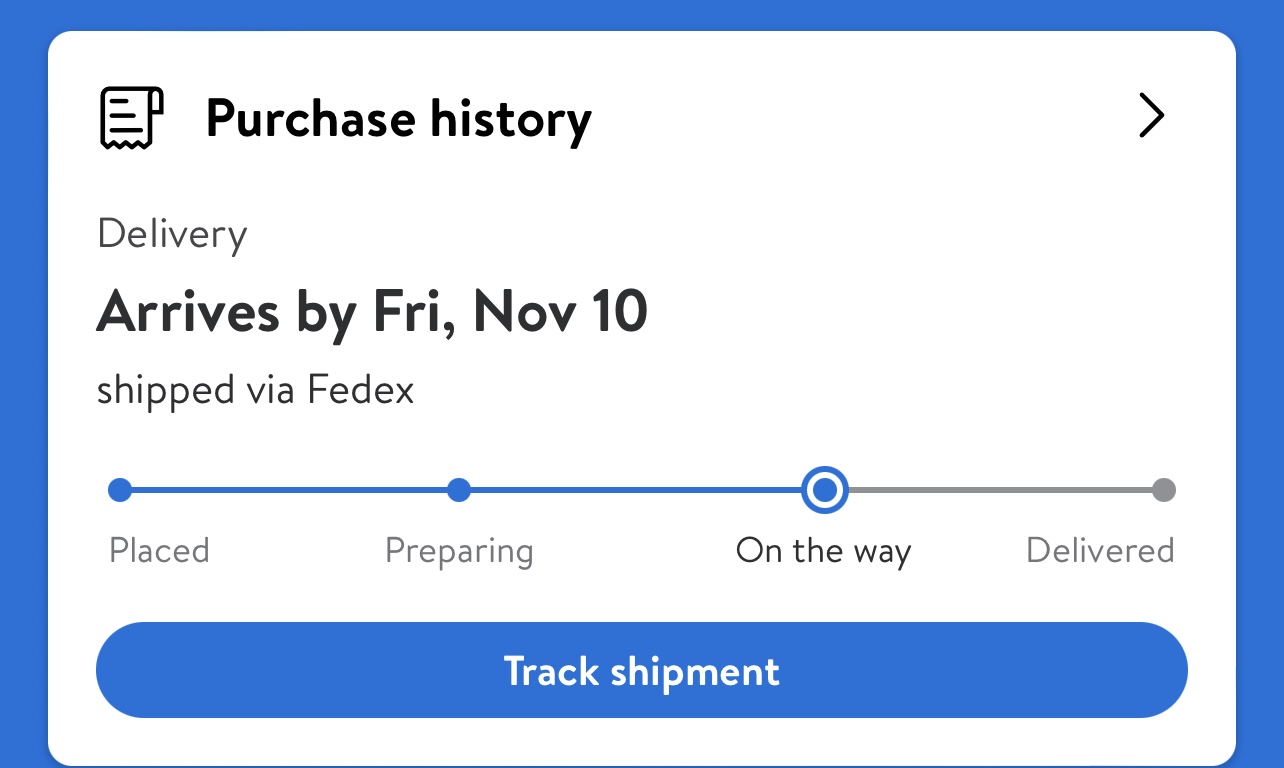Click the Delivery section label
The image size is (1284, 768).
pyautogui.click(x=172, y=236)
